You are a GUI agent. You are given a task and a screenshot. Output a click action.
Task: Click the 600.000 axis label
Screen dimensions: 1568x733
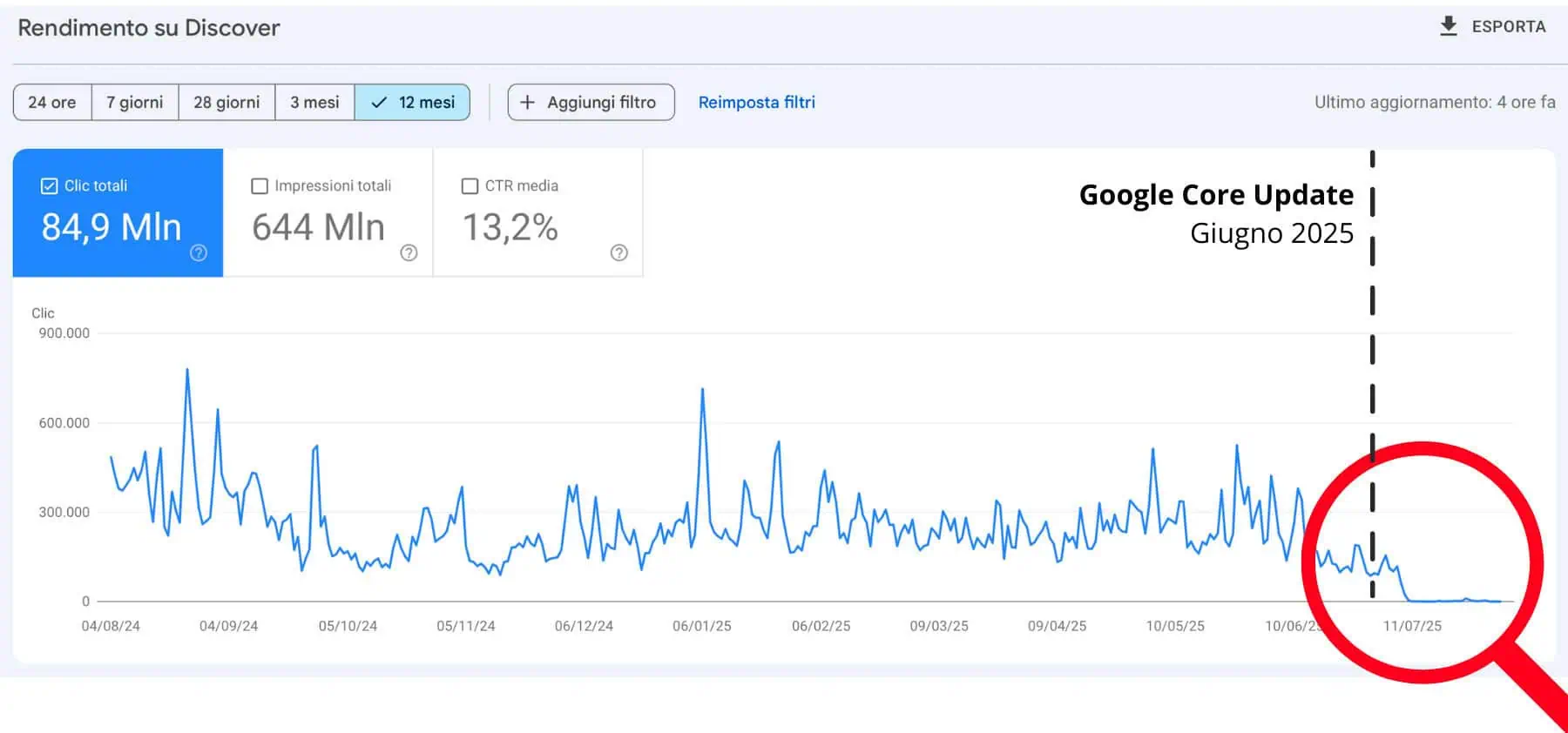[64, 423]
